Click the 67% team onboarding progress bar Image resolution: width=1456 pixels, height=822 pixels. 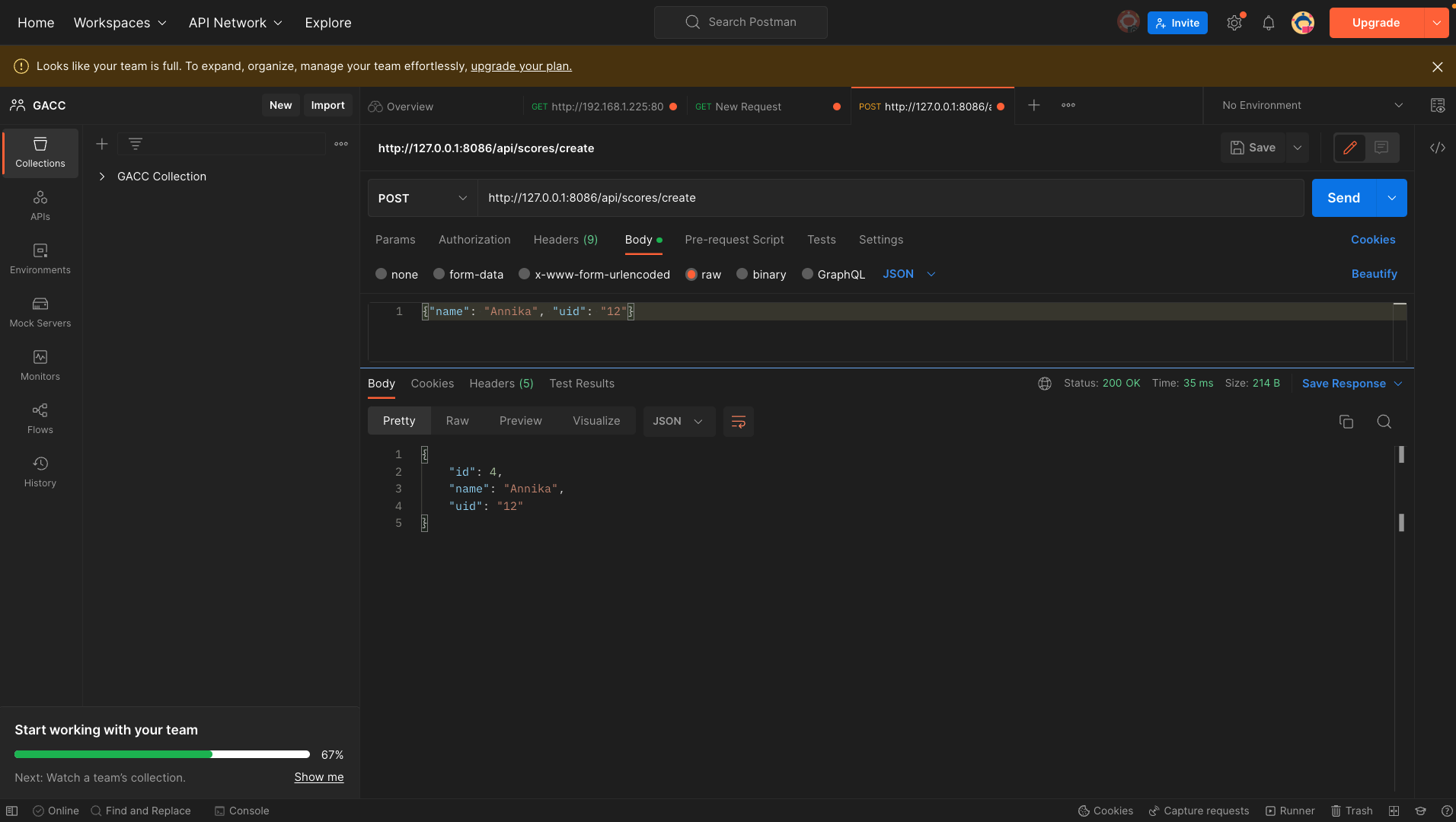(161, 753)
